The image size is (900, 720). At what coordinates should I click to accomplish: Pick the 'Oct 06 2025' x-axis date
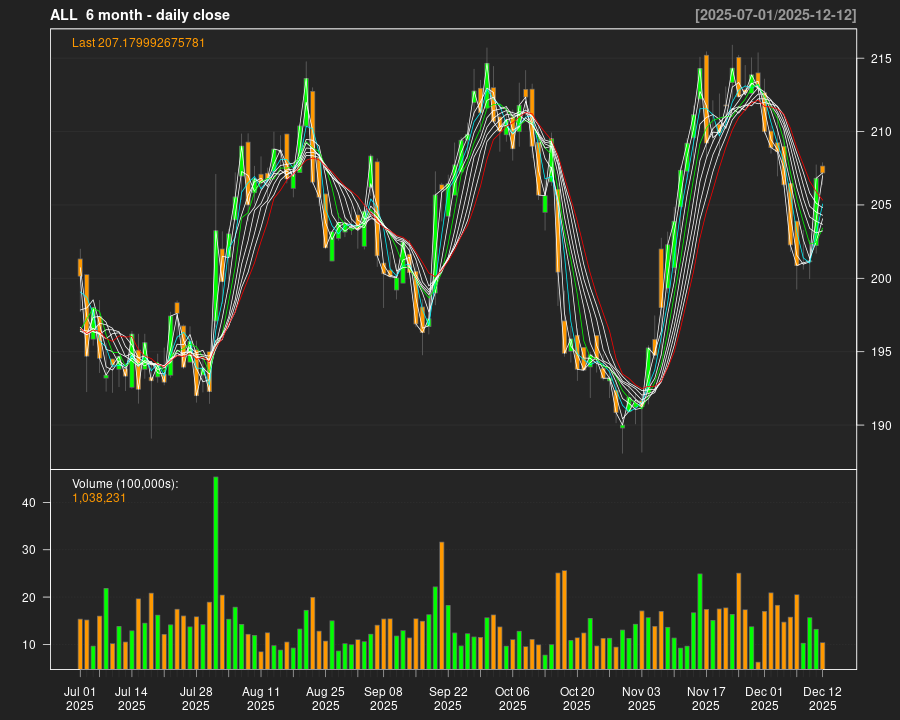[512, 698]
